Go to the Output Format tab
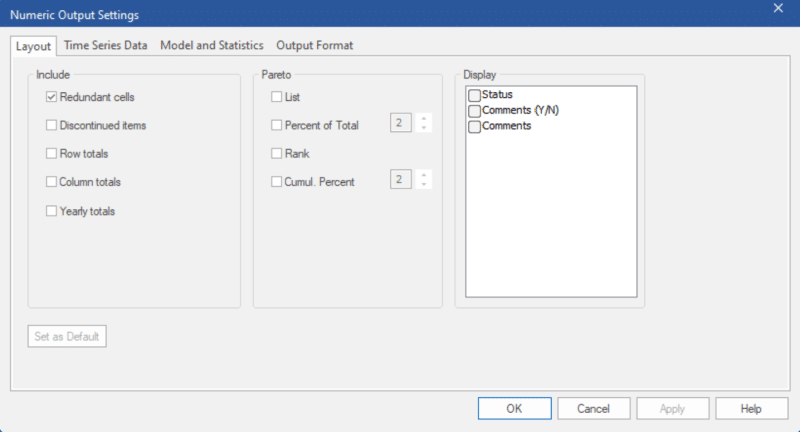Screen dimensions: 800x432 pos(314,45)
